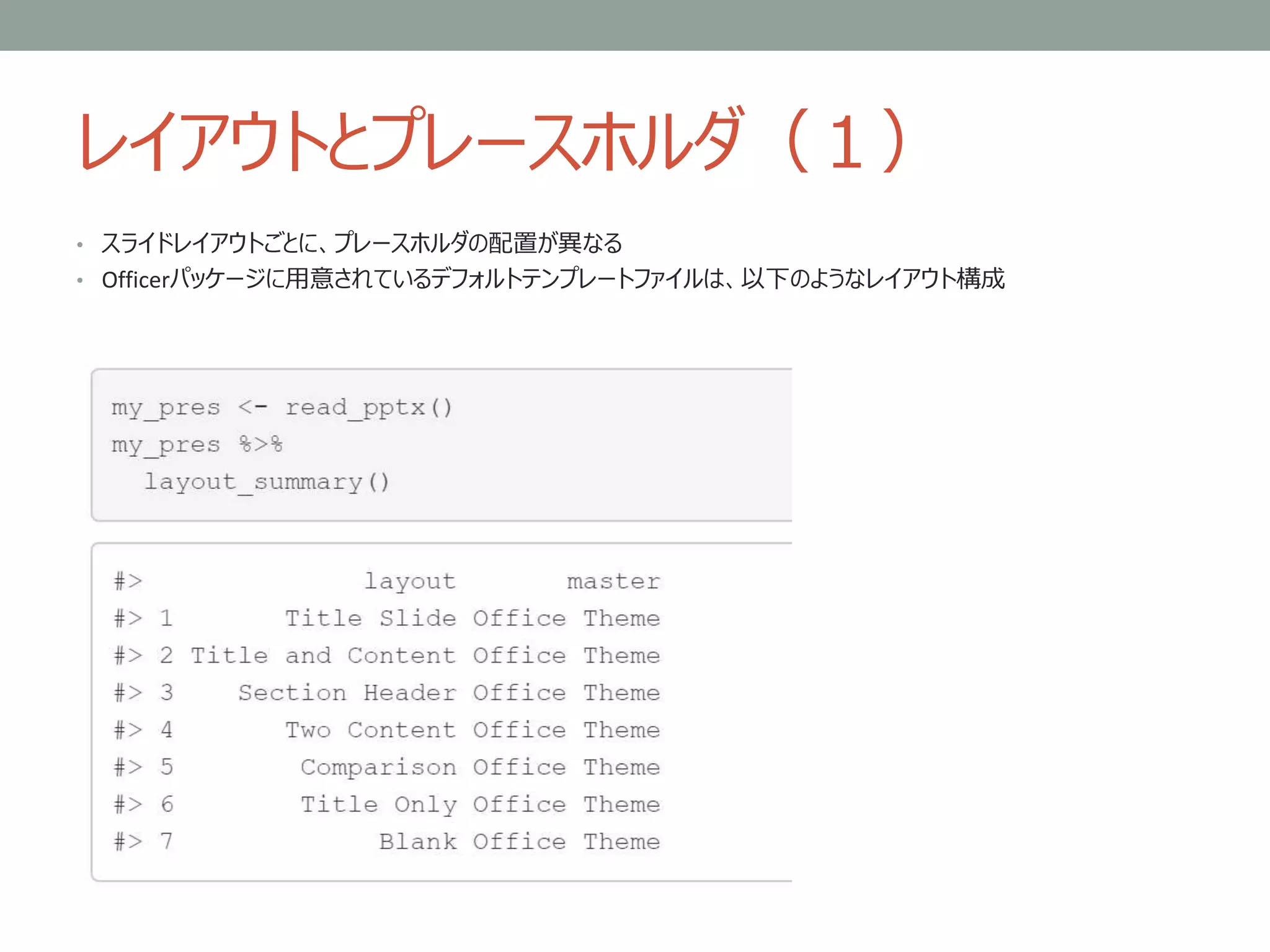
Task: Click the 'master' column header in output
Action: pyautogui.click(x=613, y=581)
